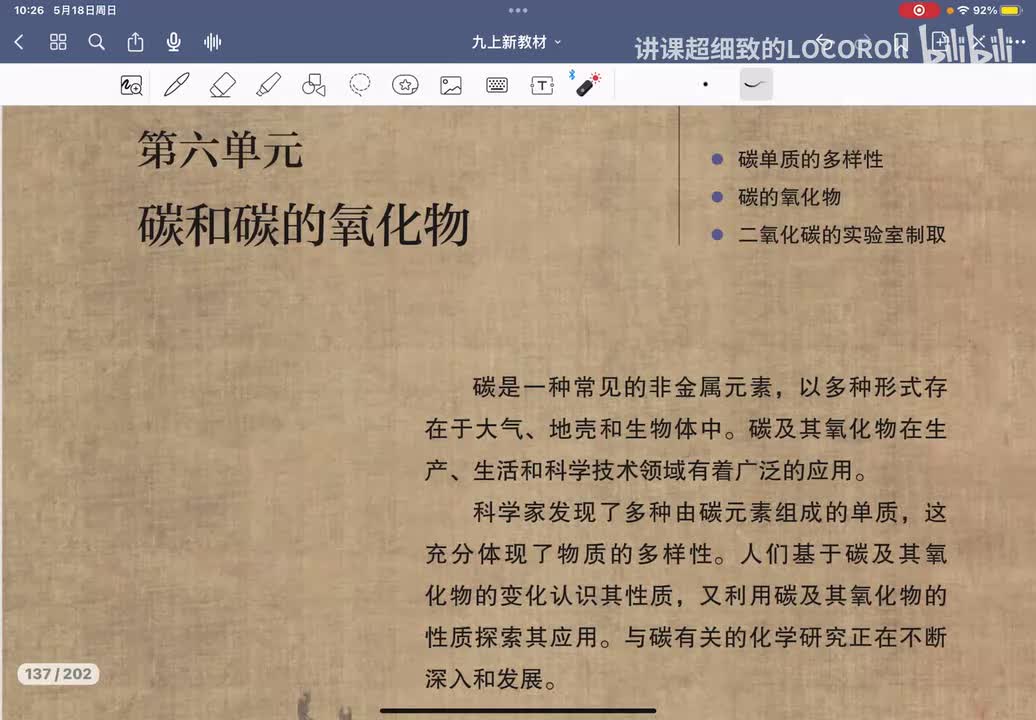
Task: Tap the battery status at 92%
Action: pos(998,11)
